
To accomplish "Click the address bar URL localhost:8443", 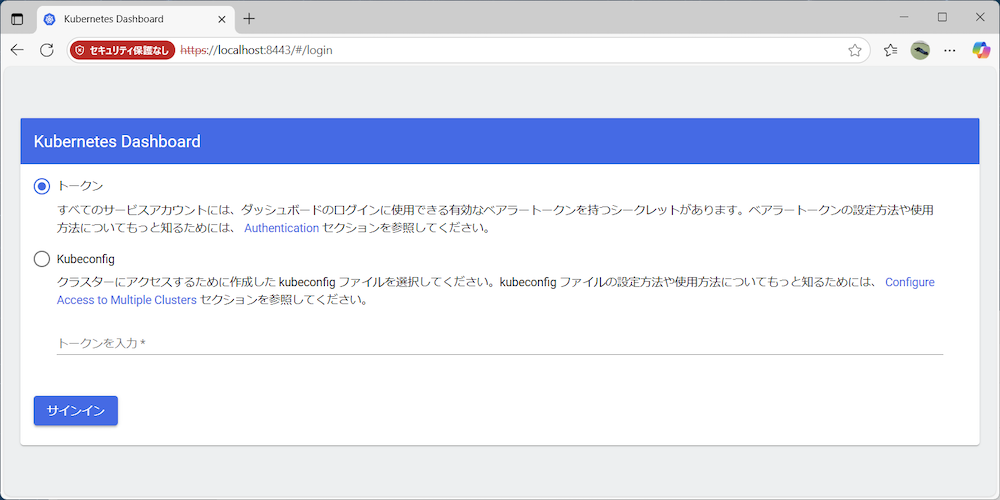I will pos(256,50).
